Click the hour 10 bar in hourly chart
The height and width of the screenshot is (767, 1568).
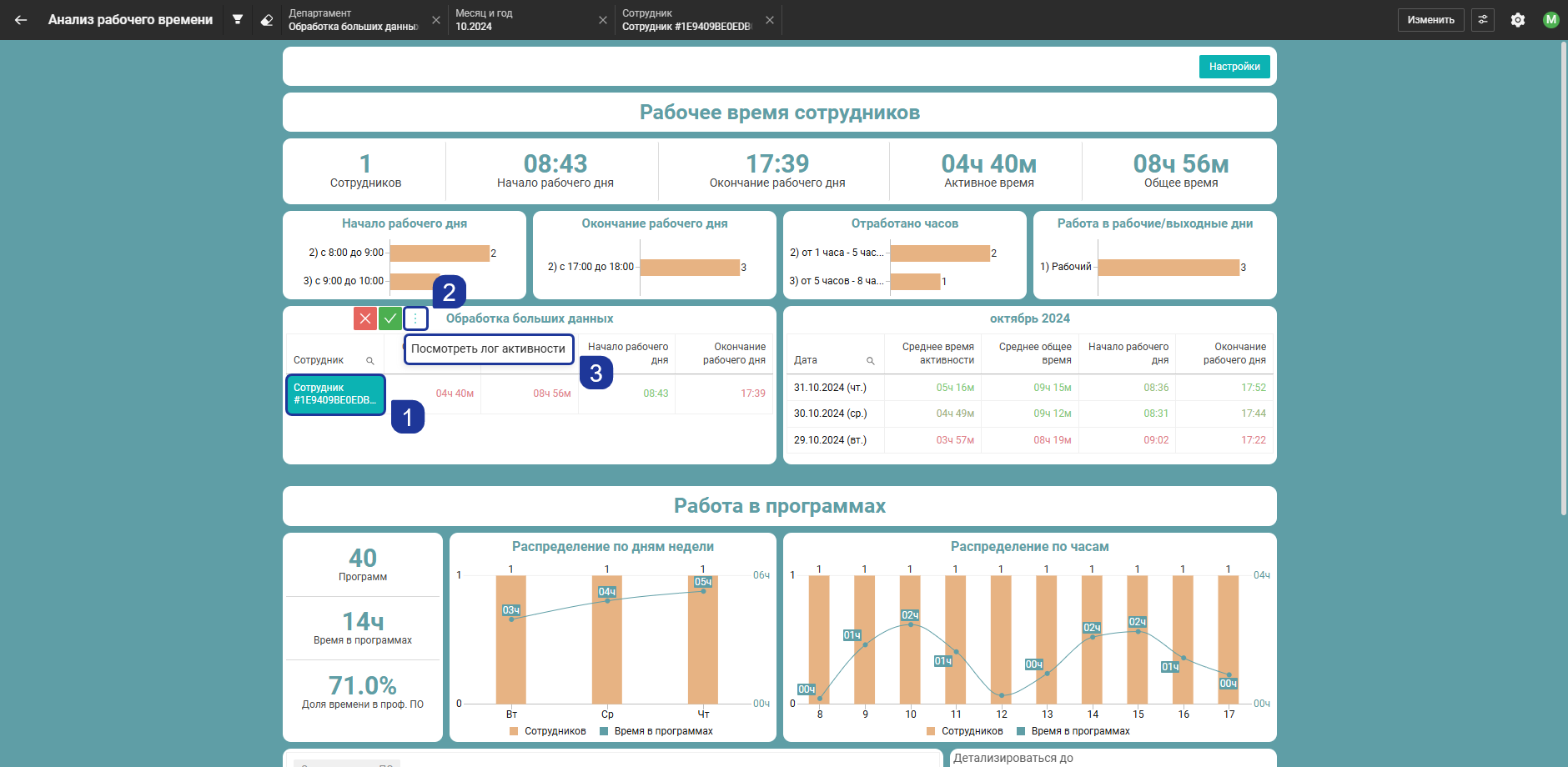click(x=910, y=639)
